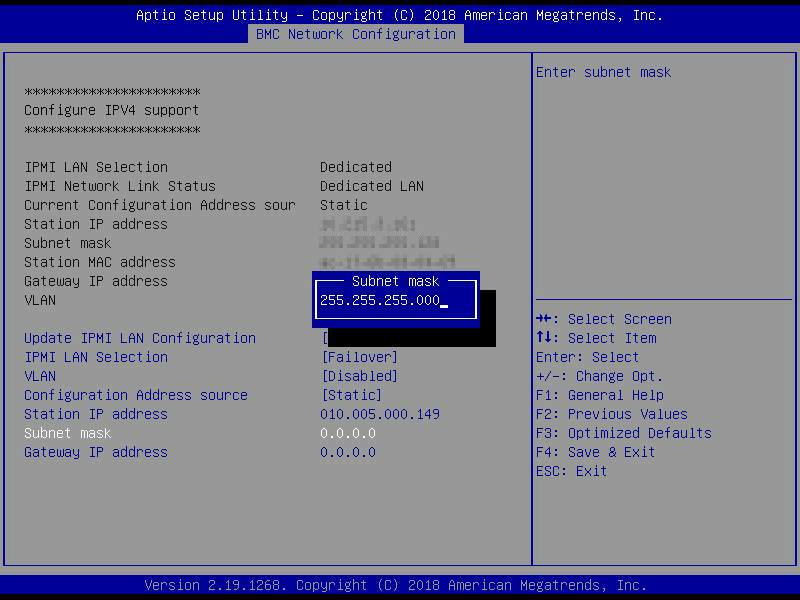Image resolution: width=800 pixels, height=600 pixels.
Task: Click '+/-: Change Opt.' hint
Action: click(599, 376)
